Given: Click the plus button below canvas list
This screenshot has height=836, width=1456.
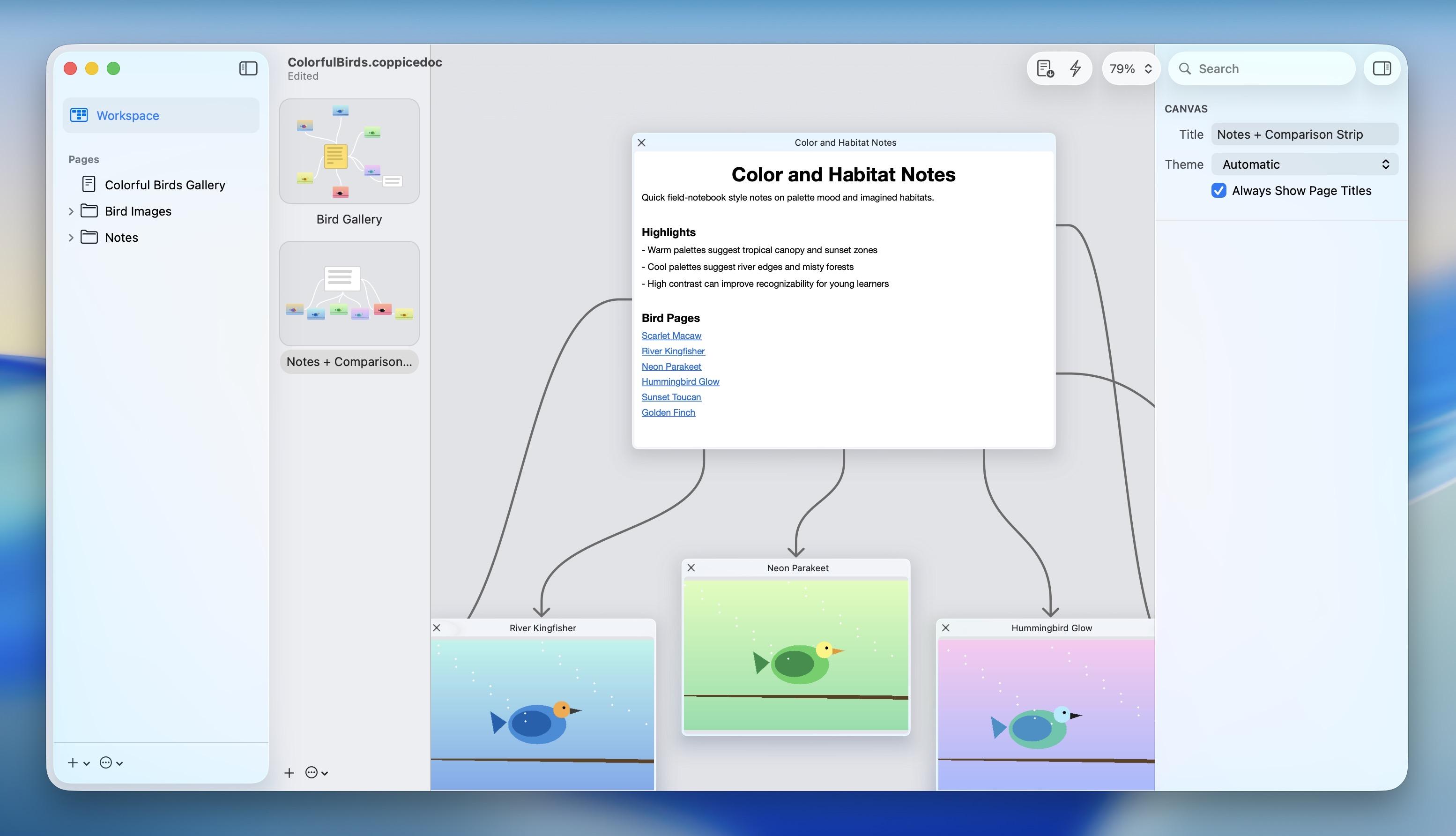Looking at the screenshot, I should click(x=289, y=773).
